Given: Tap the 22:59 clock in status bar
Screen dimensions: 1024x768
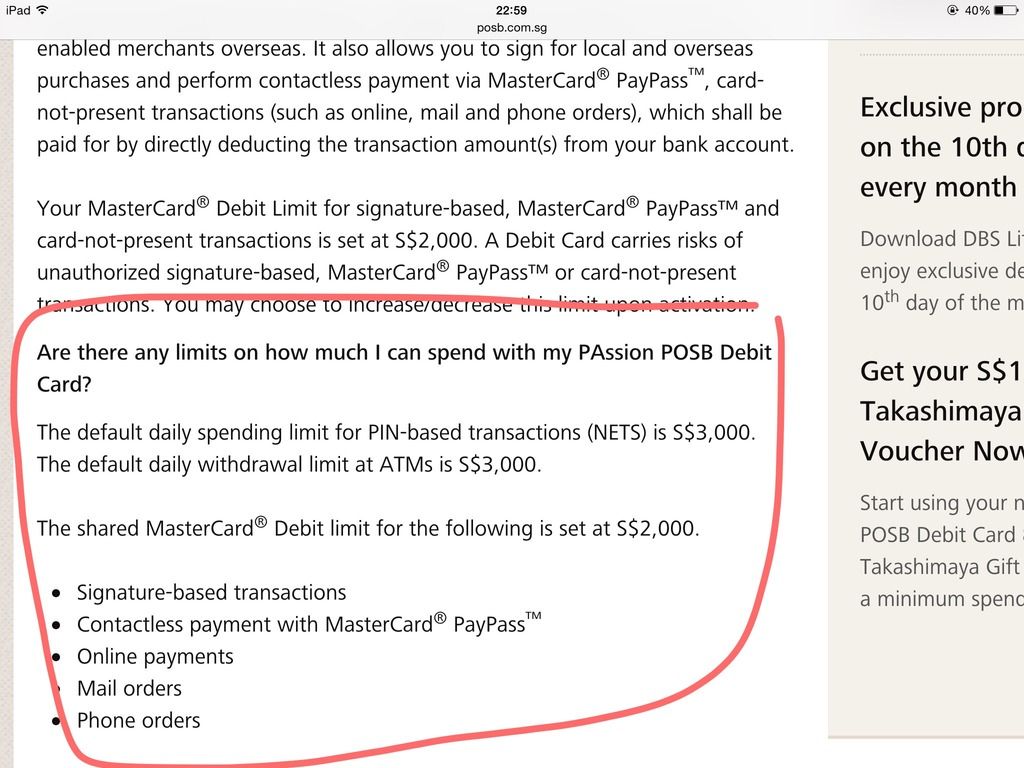Looking at the screenshot, I should [512, 10].
